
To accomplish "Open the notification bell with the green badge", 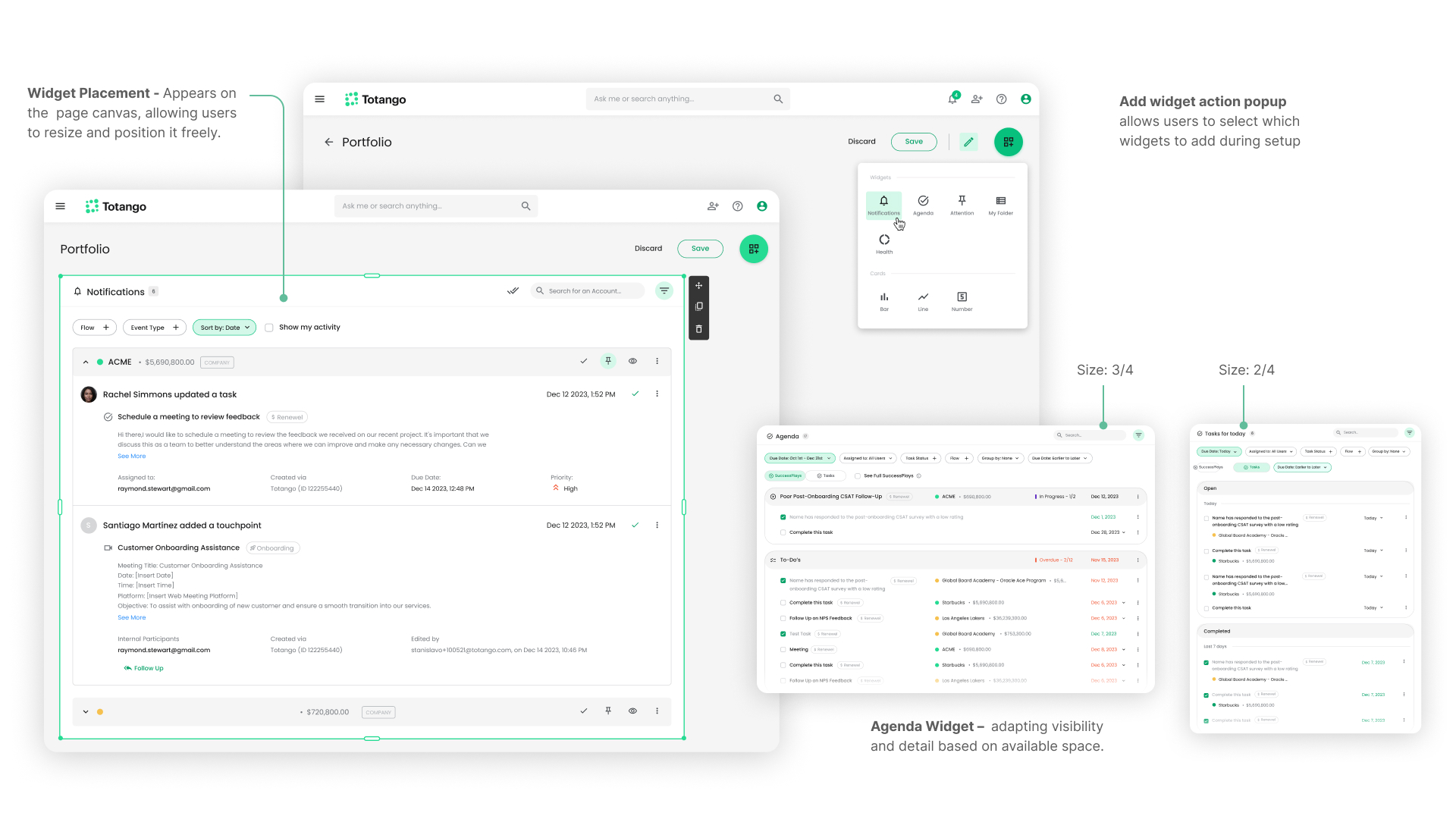I will click(x=952, y=99).
